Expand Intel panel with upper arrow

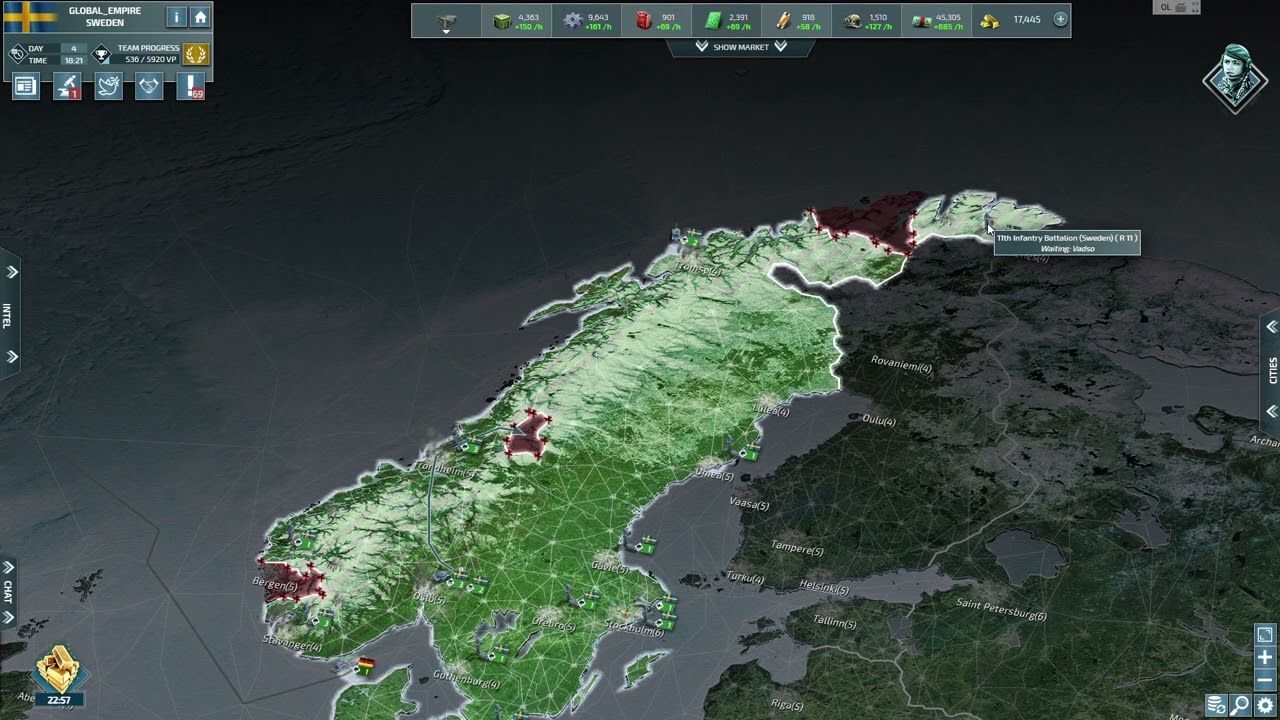(12, 272)
